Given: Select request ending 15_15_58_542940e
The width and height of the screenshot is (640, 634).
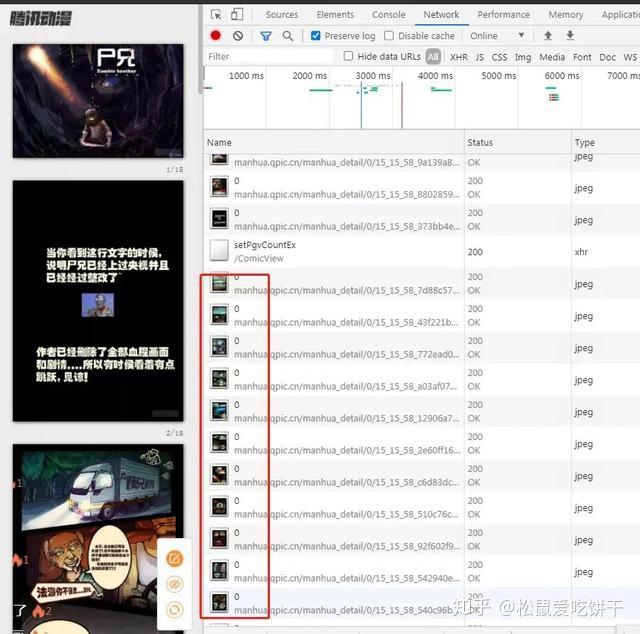Looking at the screenshot, I should click(422, 571).
